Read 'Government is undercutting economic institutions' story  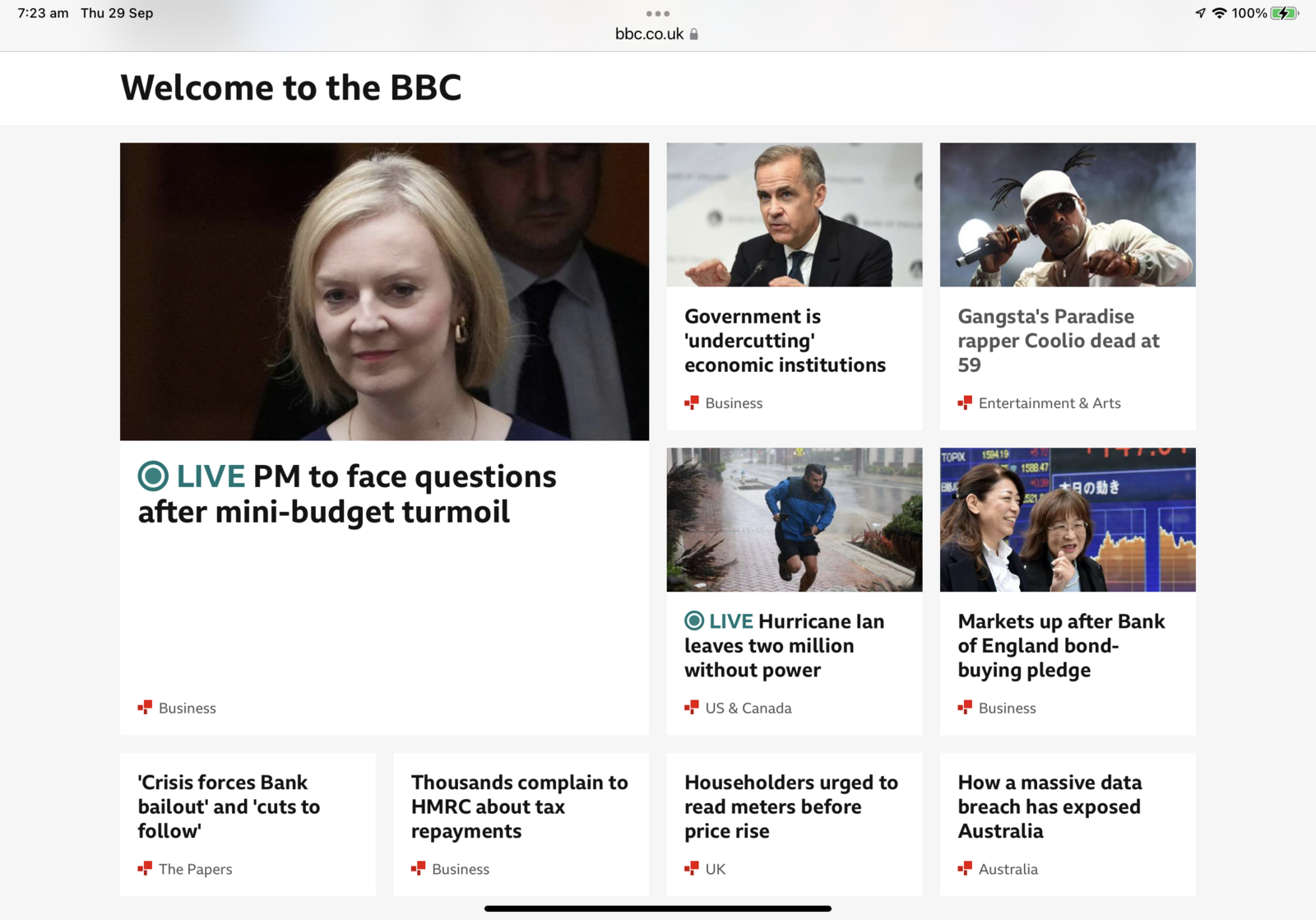785,341
